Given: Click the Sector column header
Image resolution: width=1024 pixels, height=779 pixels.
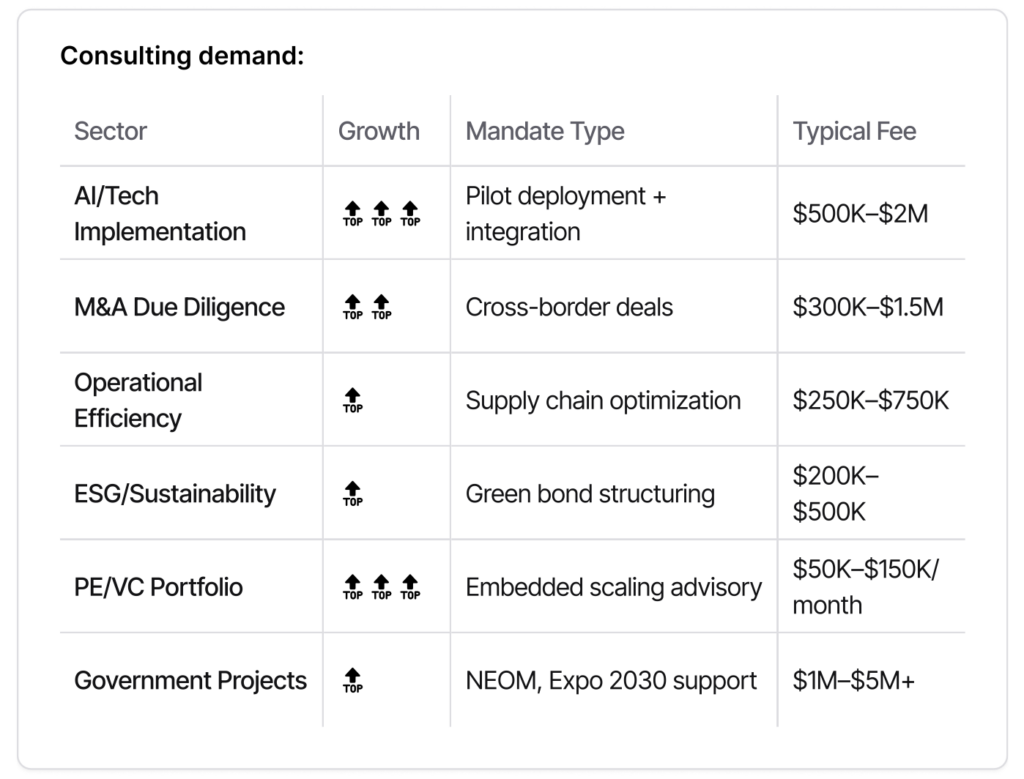Looking at the screenshot, I should (x=110, y=131).
